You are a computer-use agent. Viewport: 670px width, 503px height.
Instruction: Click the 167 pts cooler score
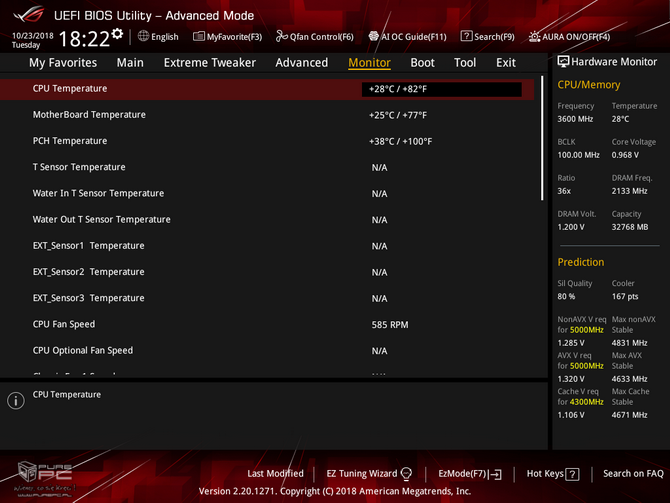click(625, 297)
